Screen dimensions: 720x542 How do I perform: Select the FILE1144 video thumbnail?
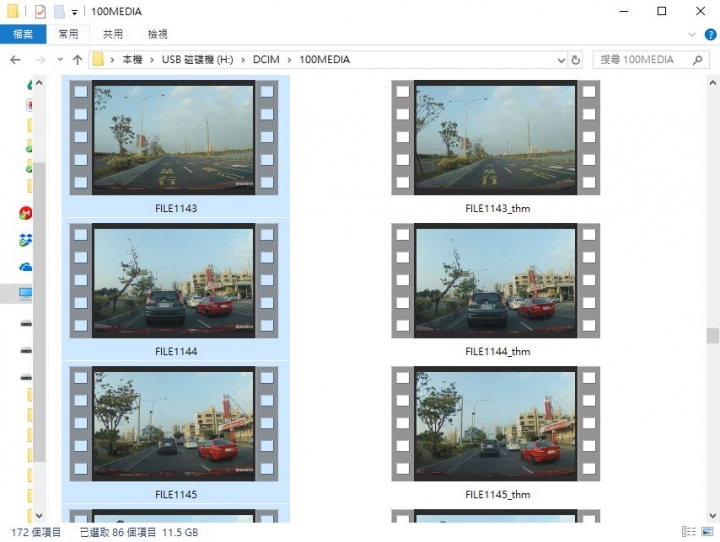[174, 281]
